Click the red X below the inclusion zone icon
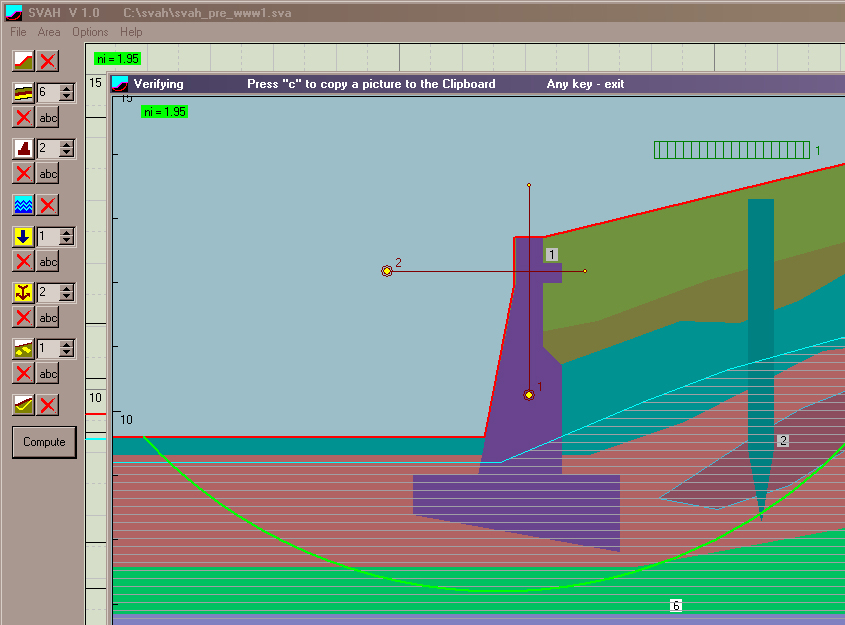Image resolution: width=845 pixels, height=625 pixels. (x=23, y=373)
